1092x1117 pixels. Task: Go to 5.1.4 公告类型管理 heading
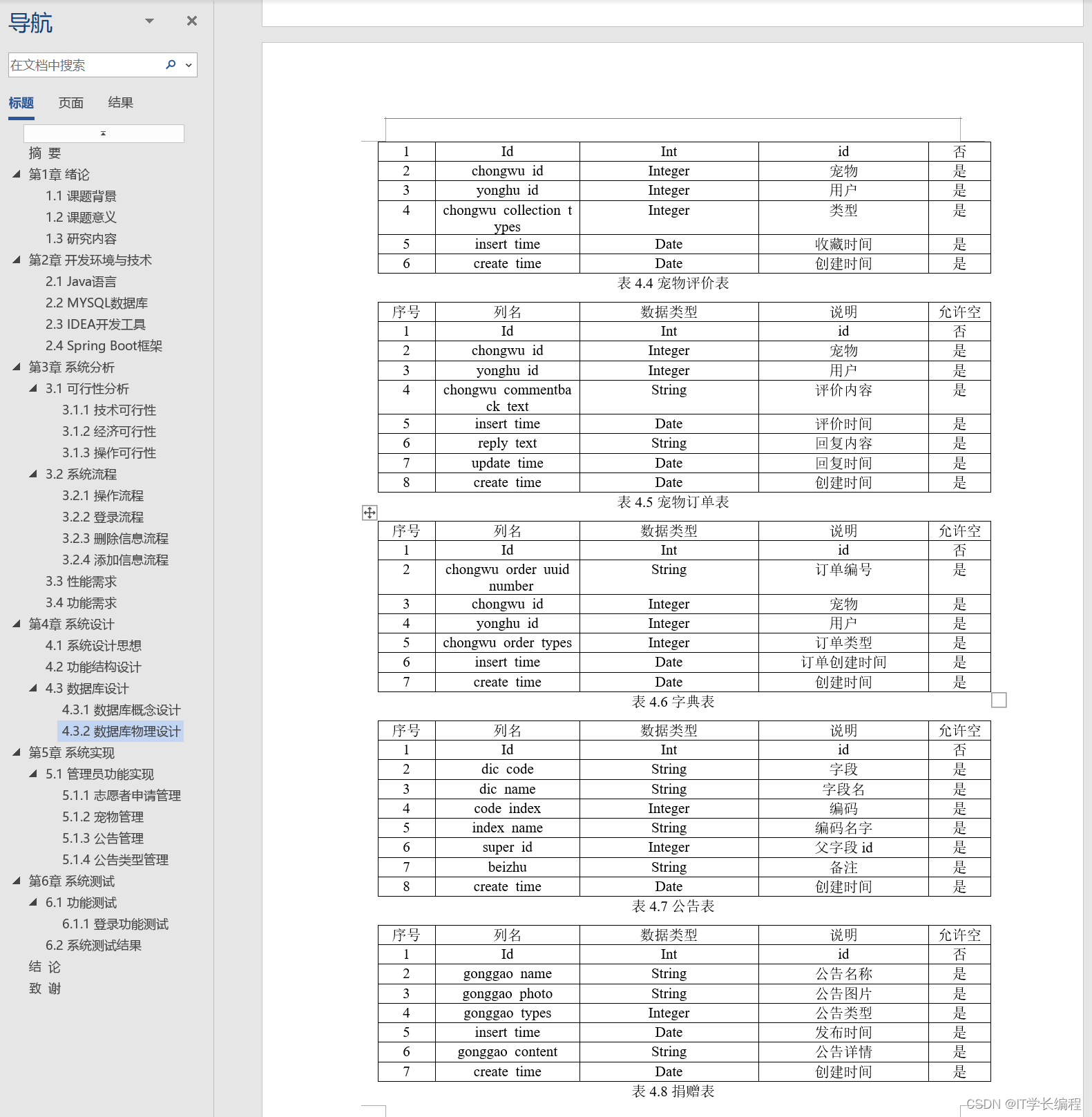click(115, 860)
